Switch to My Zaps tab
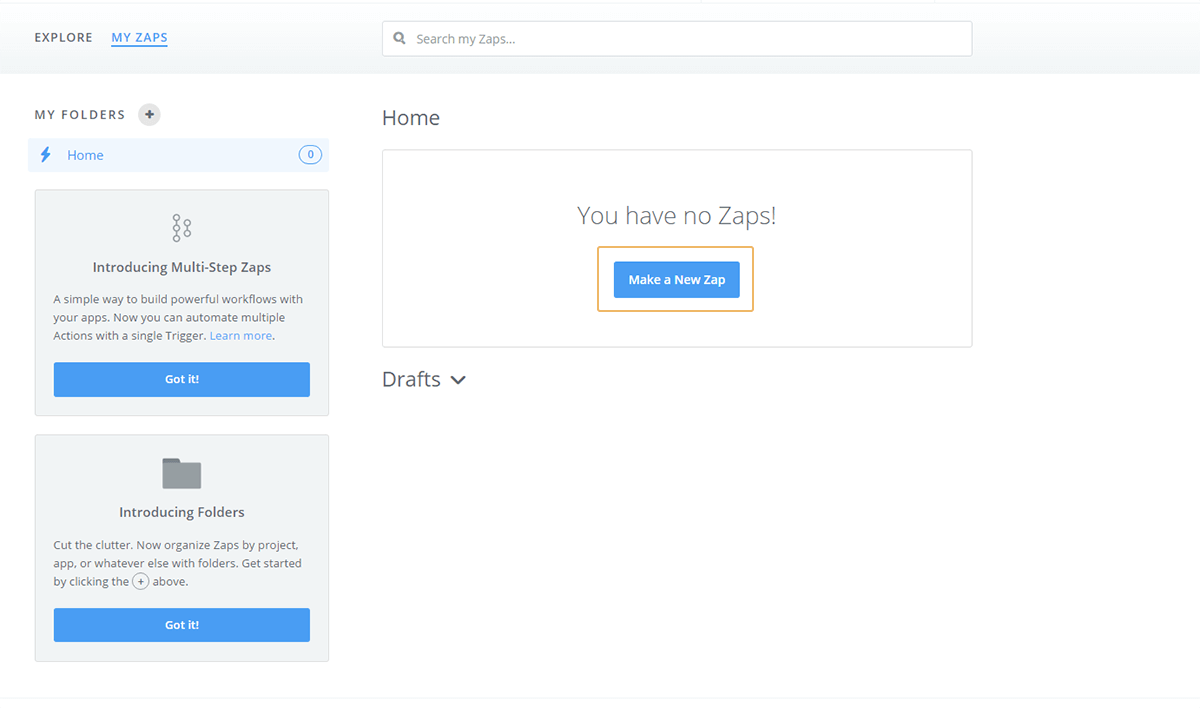The width and height of the screenshot is (1200, 708). pos(139,38)
